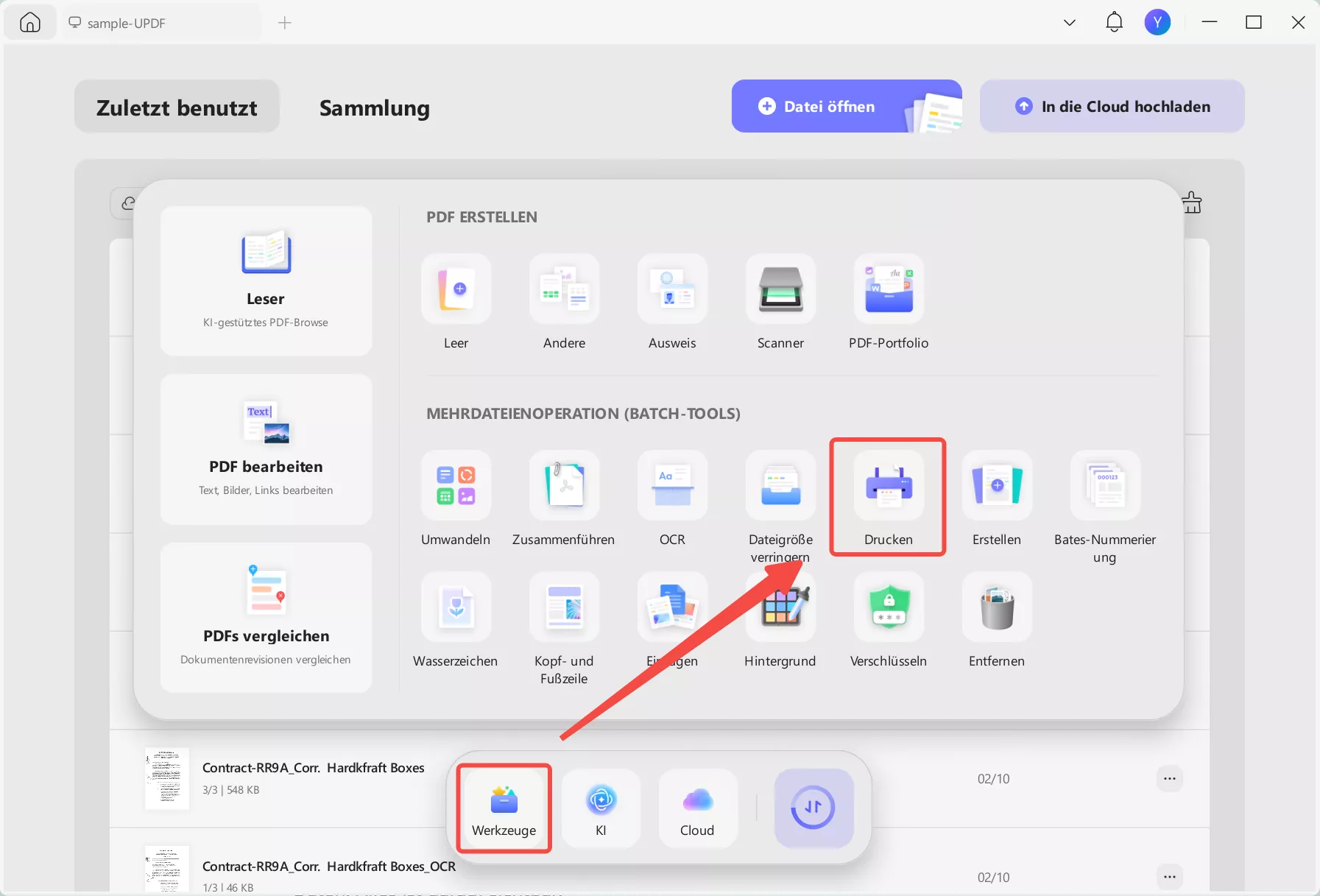This screenshot has height=896, width=1320.
Task: Open the PDFs vergleichen card
Action: tap(266, 617)
